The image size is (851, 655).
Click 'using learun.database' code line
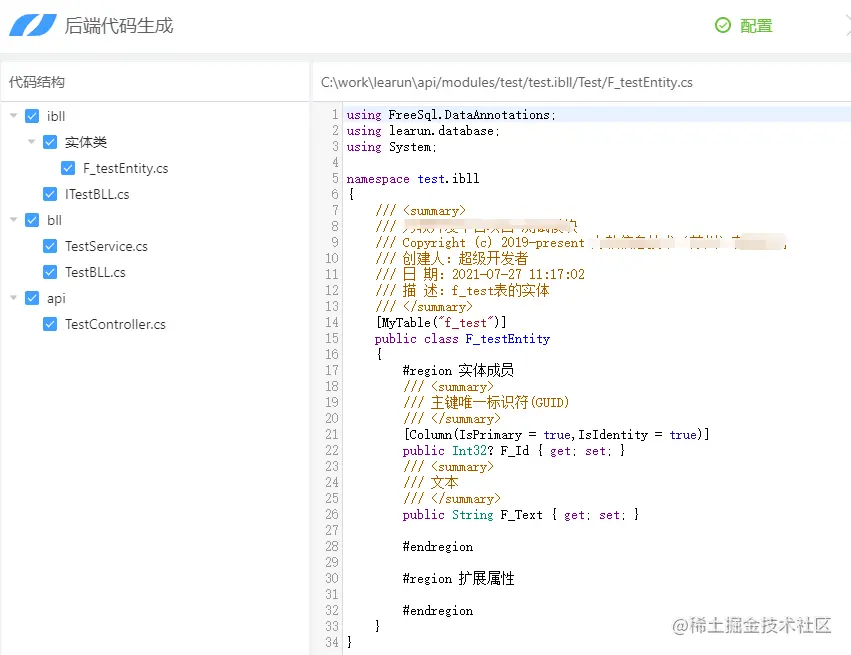(x=423, y=131)
